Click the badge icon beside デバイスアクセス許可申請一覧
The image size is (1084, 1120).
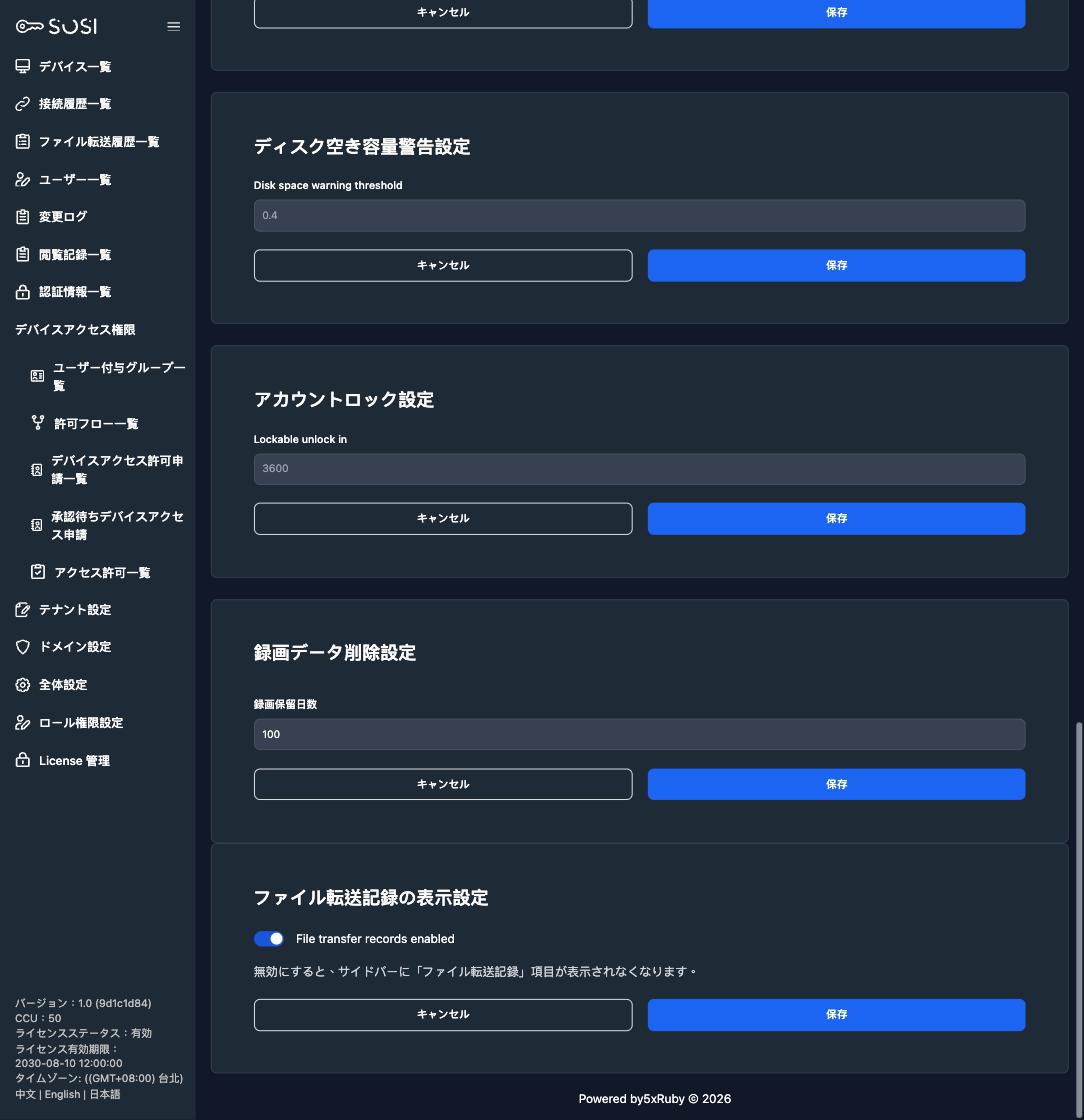pos(36,469)
